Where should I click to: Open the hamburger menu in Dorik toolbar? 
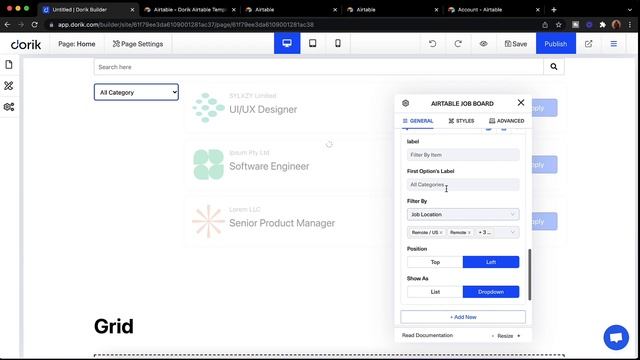point(613,44)
